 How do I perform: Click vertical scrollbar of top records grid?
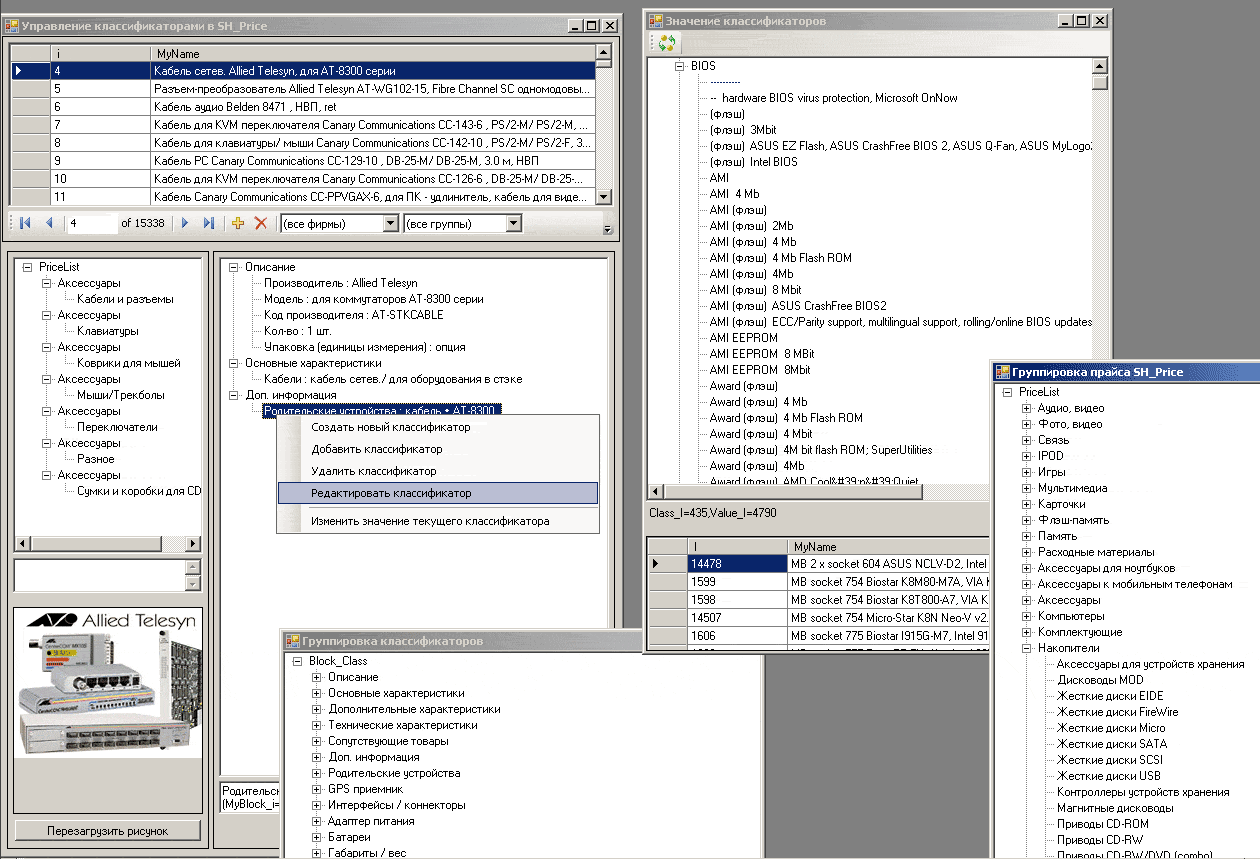click(x=603, y=124)
